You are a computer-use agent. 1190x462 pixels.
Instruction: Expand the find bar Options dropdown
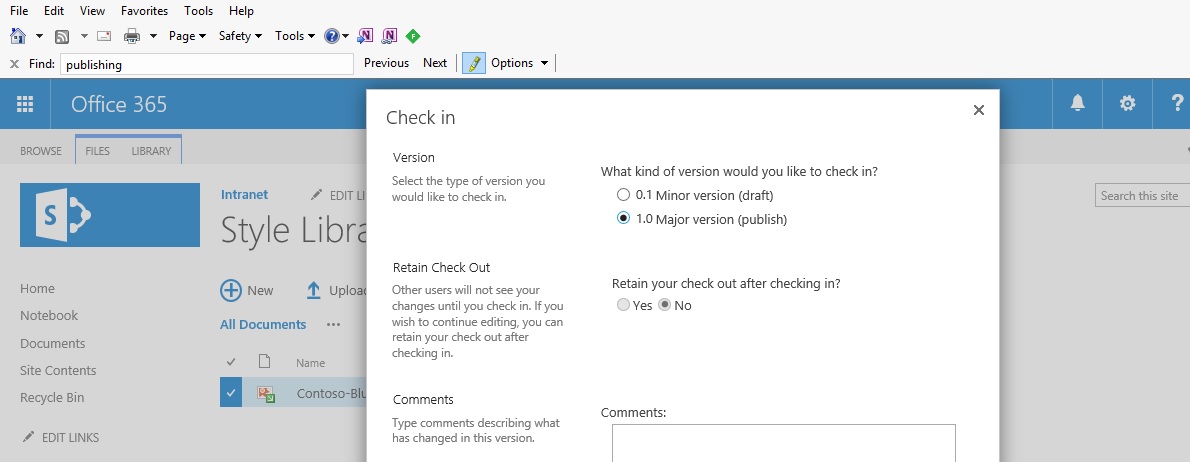pyautogui.click(x=519, y=63)
